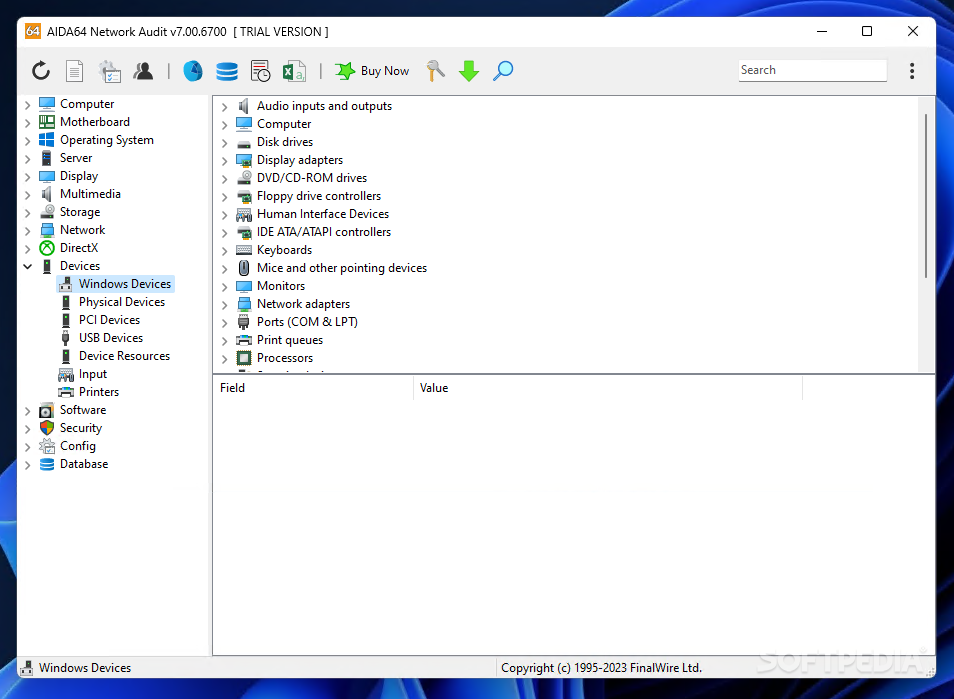Screen dimensions: 954x699
Task: Open the three-dot options menu
Action: 911,71
